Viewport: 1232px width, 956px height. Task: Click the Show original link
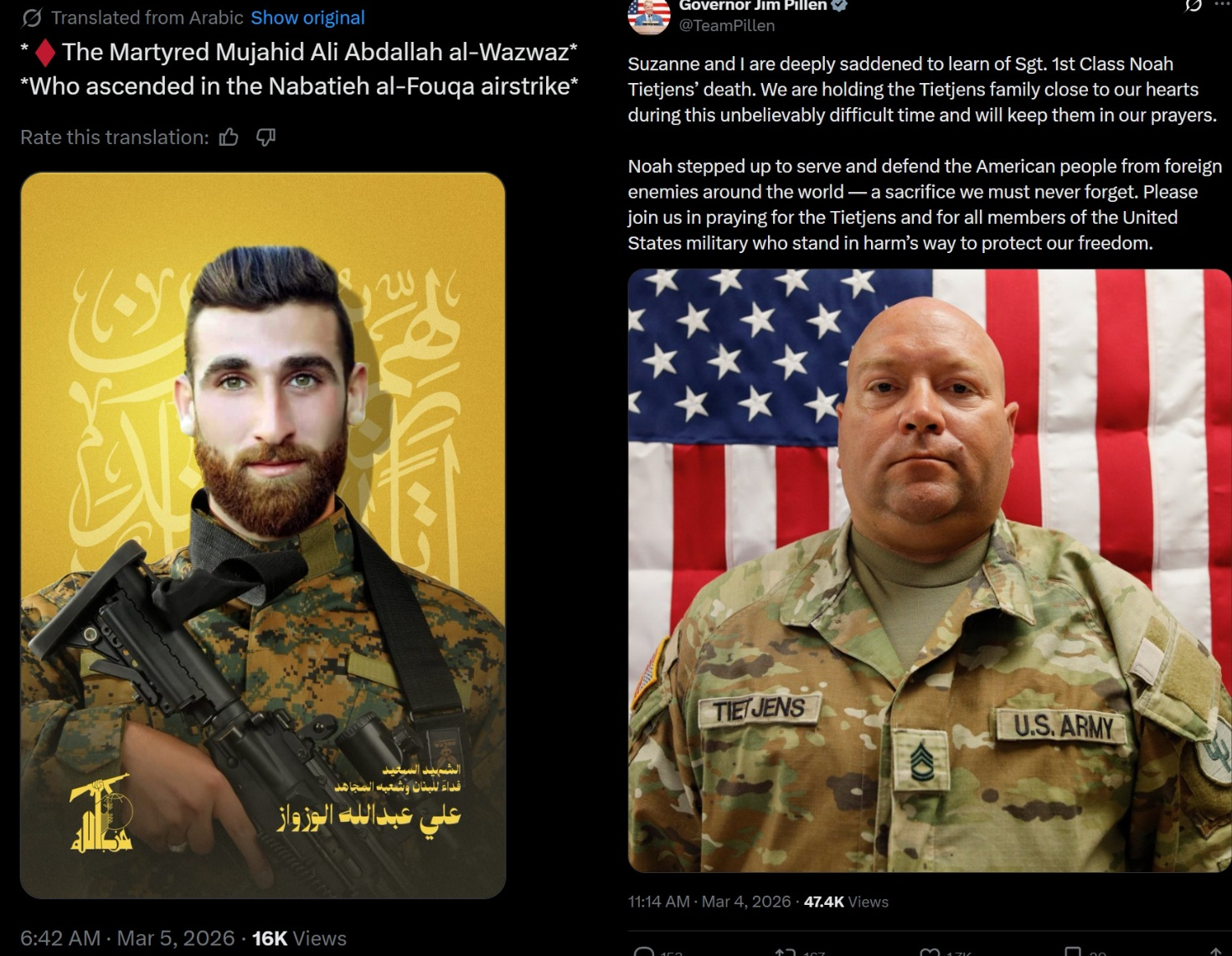(x=307, y=18)
